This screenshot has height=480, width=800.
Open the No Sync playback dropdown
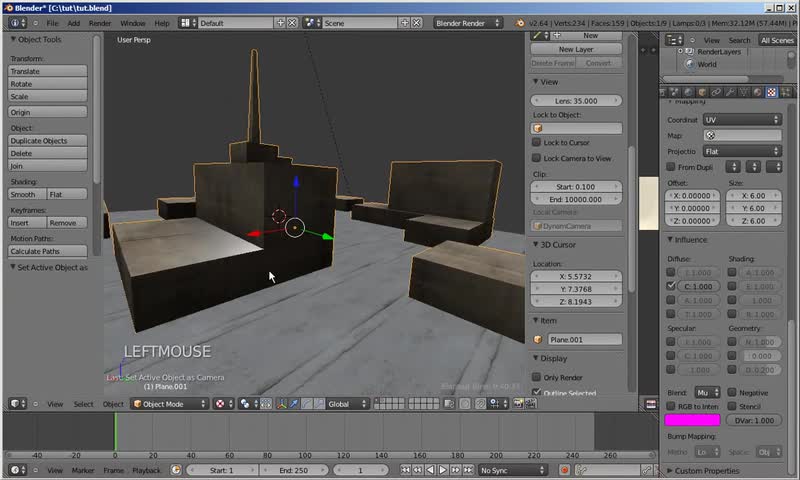tap(513, 470)
